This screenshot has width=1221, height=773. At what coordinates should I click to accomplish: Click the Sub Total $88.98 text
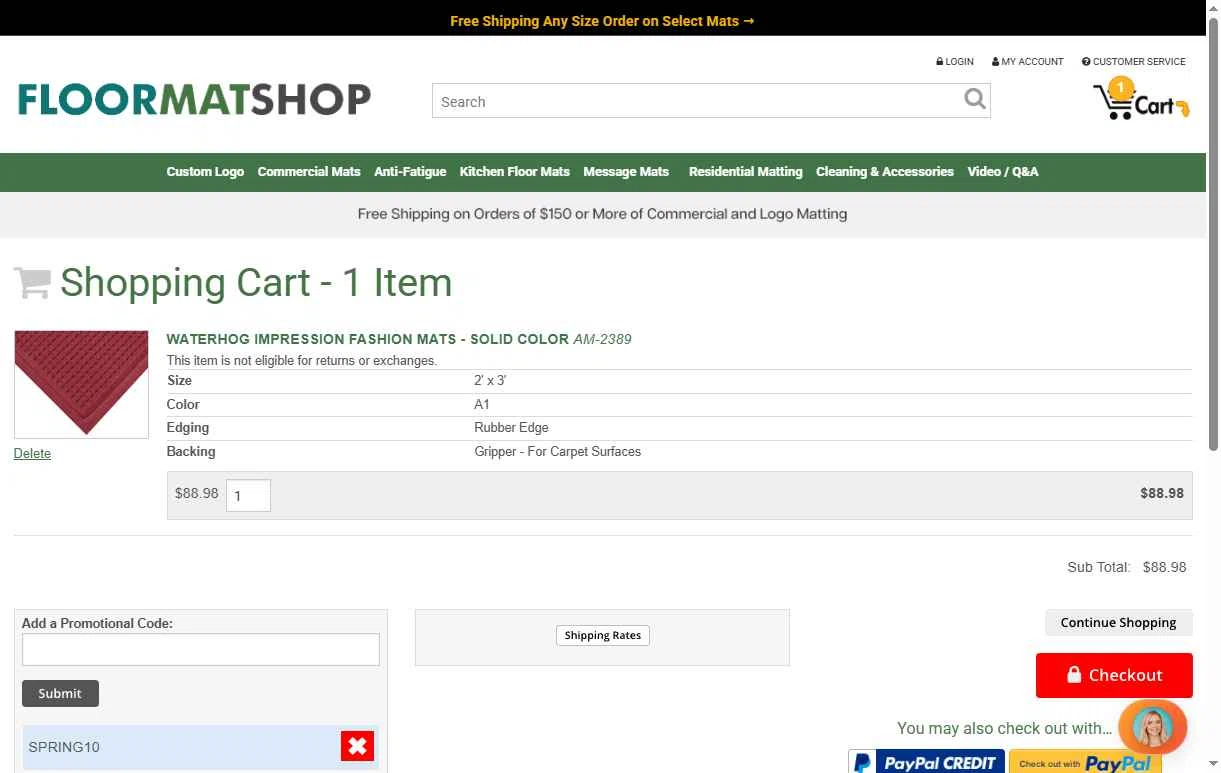[x=1127, y=567]
